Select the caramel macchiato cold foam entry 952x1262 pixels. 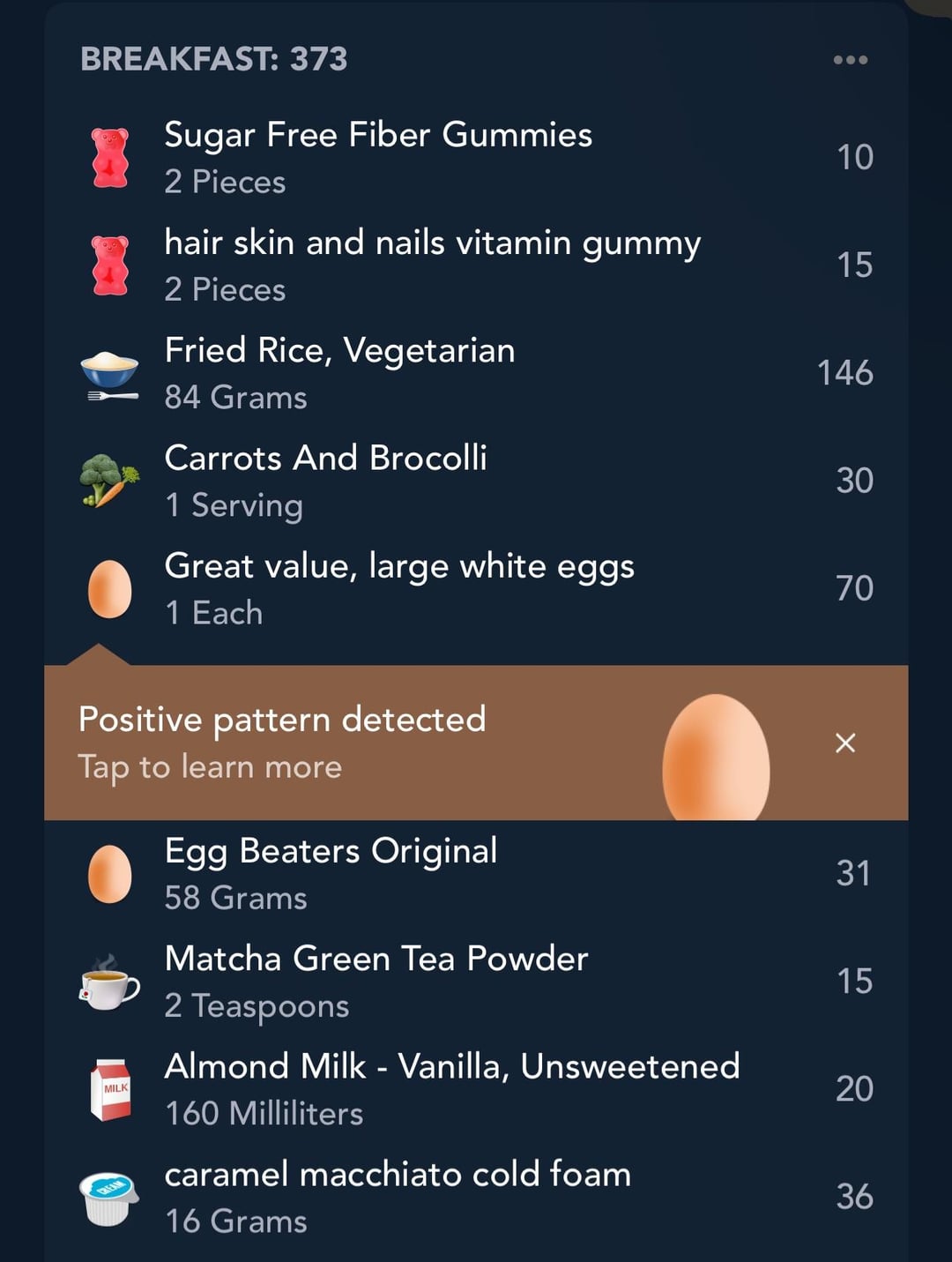(476, 1197)
